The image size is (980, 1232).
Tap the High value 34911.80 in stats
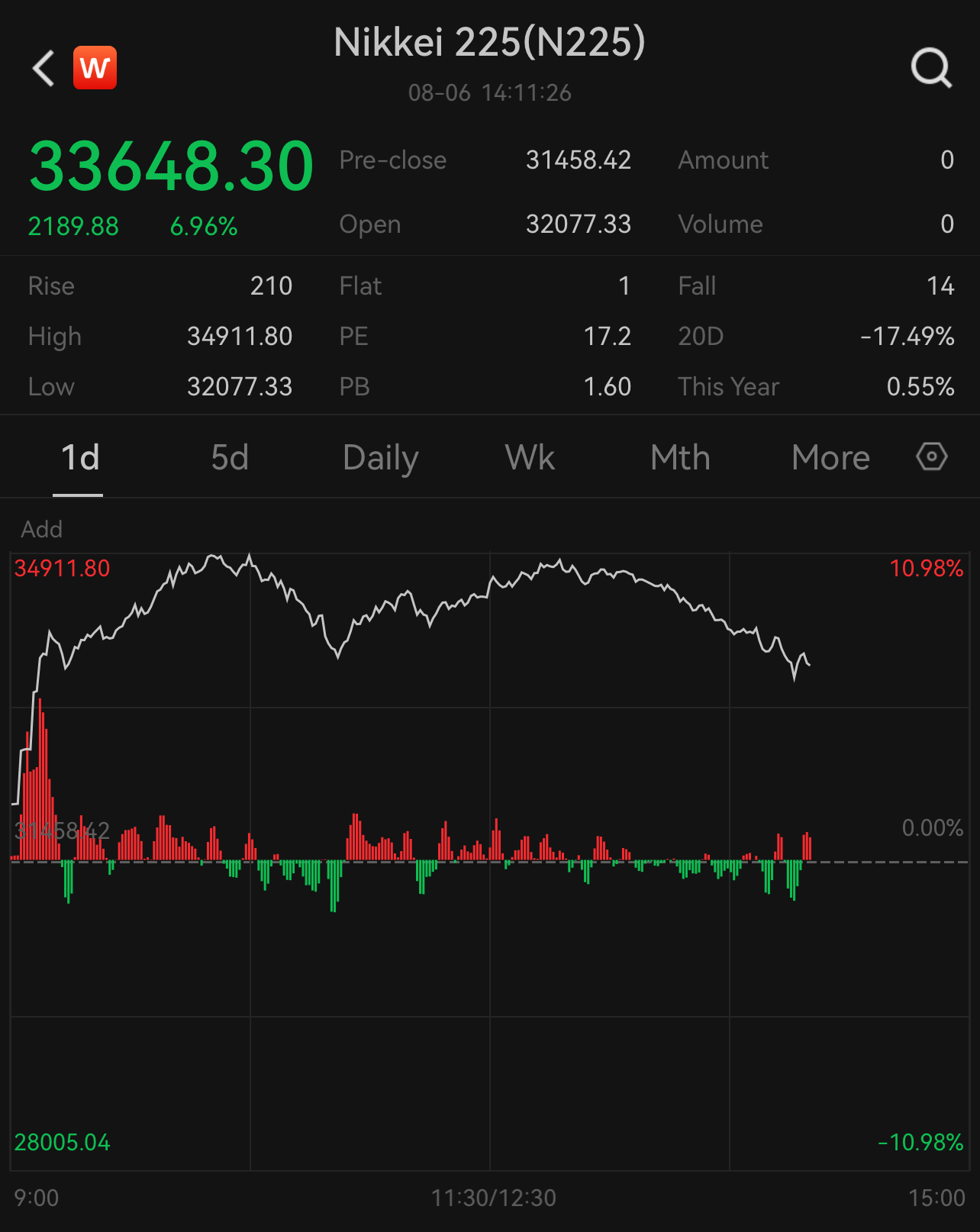240,337
